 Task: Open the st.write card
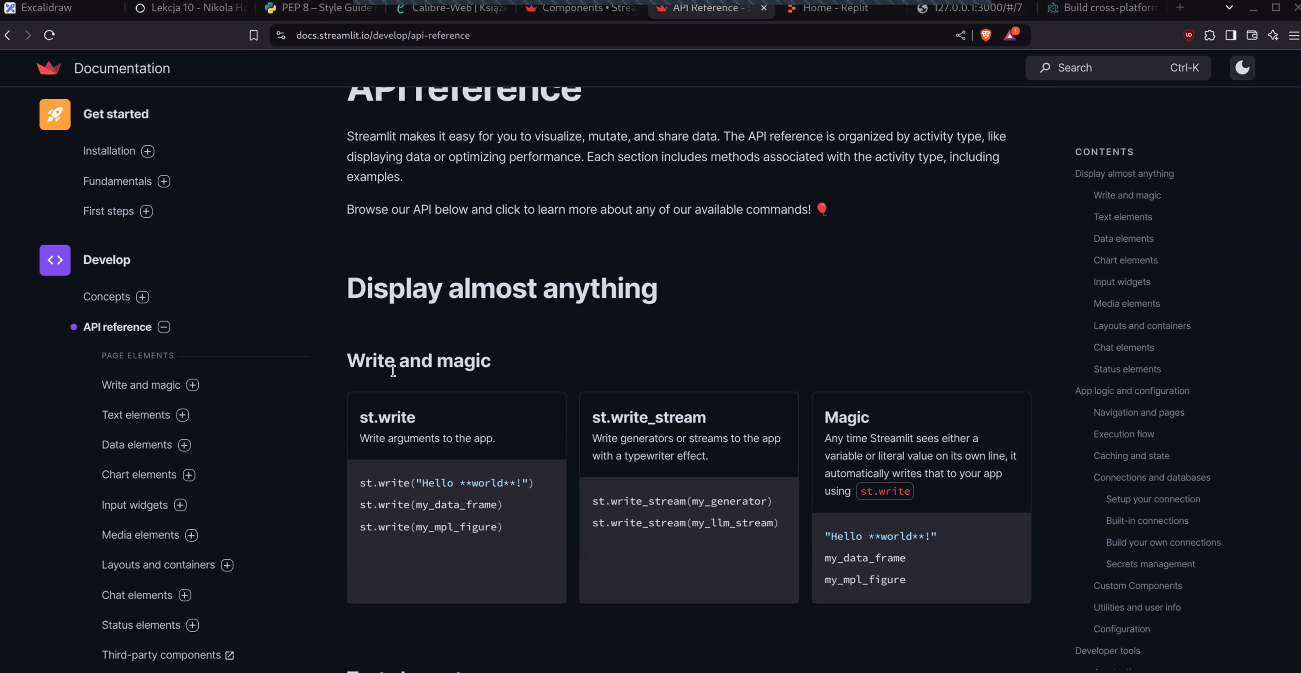point(457,498)
